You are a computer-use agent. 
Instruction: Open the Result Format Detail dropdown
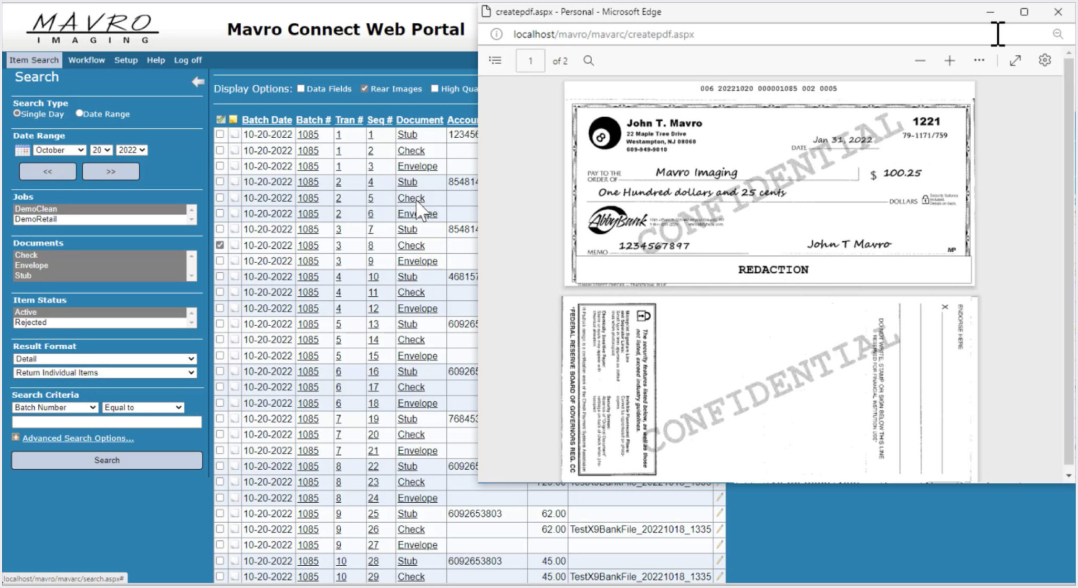coord(104,359)
